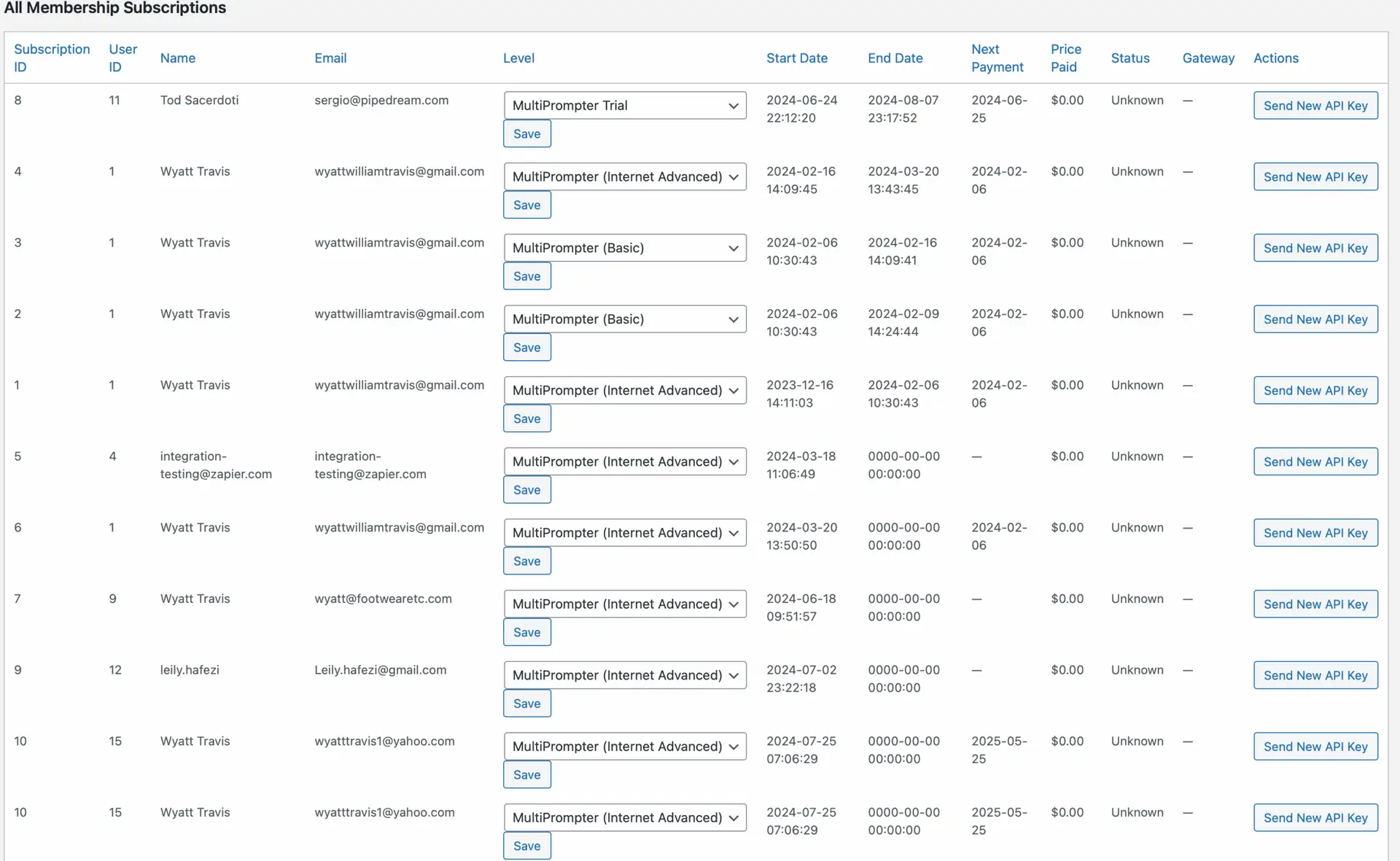Send New API Key to wyatt@footwearetc.com
The width and height of the screenshot is (1400, 861).
(x=1315, y=604)
